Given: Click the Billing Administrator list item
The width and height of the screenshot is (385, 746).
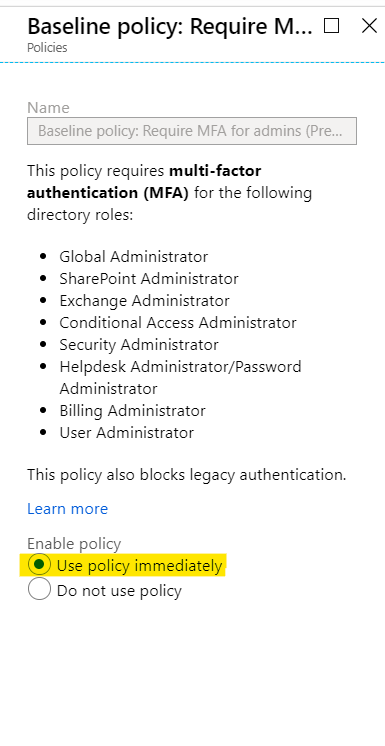Looking at the screenshot, I should [132, 411].
